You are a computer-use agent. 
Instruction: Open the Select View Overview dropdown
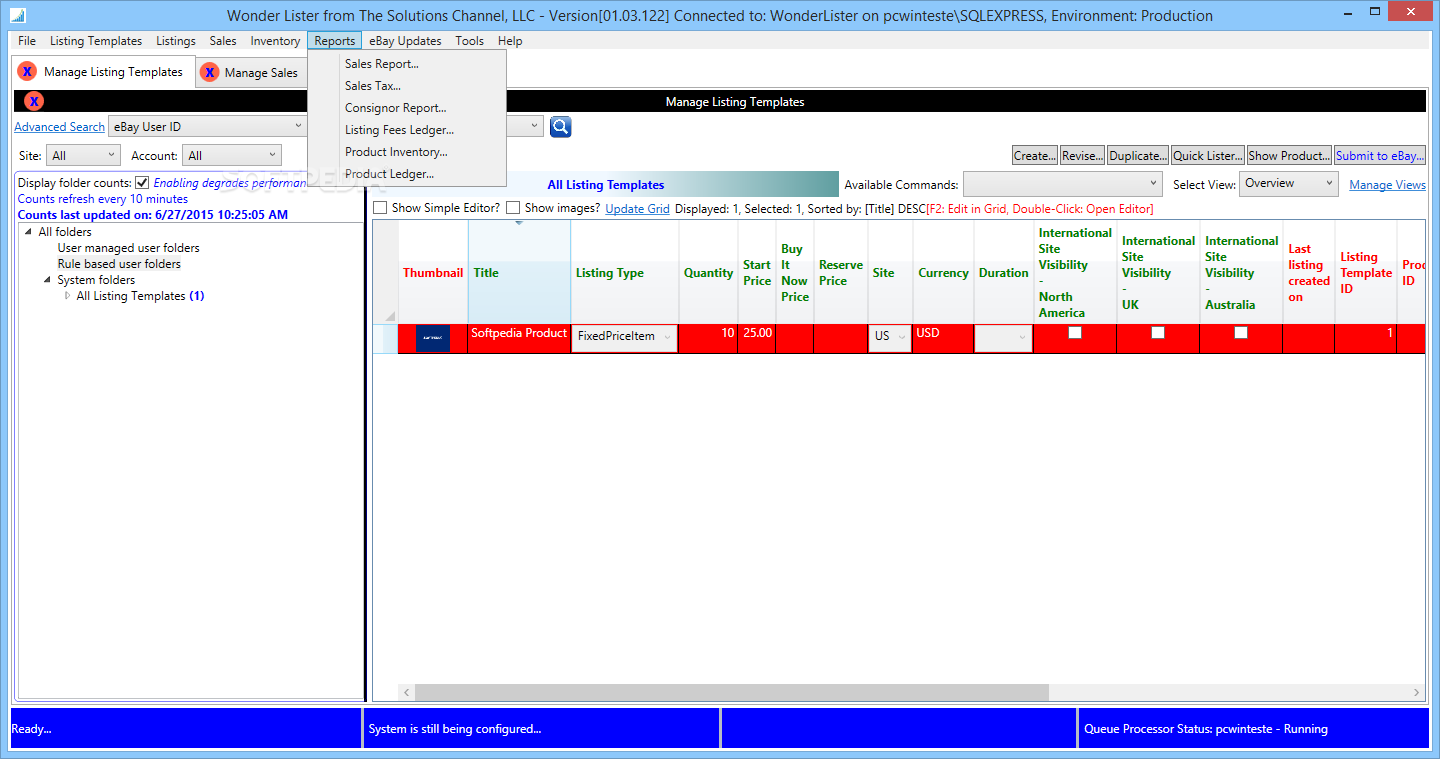coord(1288,184)
